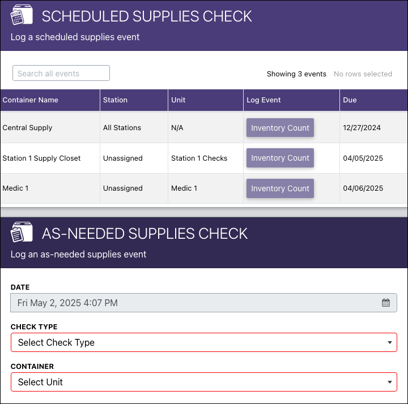This screenshot has height=404, width=408.
Task: Click the Date field showing Fri May 2, 2025
Action: (204, 303)
